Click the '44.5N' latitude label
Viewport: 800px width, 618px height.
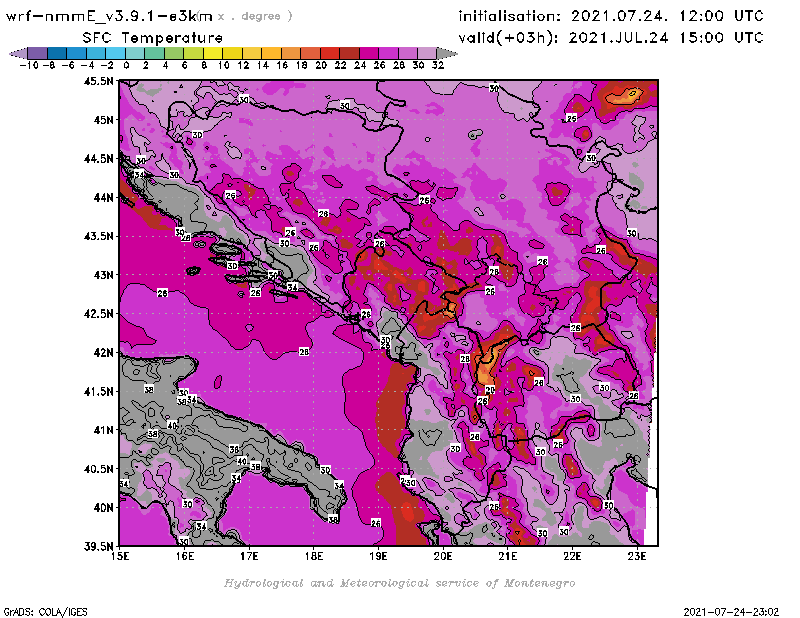(98, 159)
